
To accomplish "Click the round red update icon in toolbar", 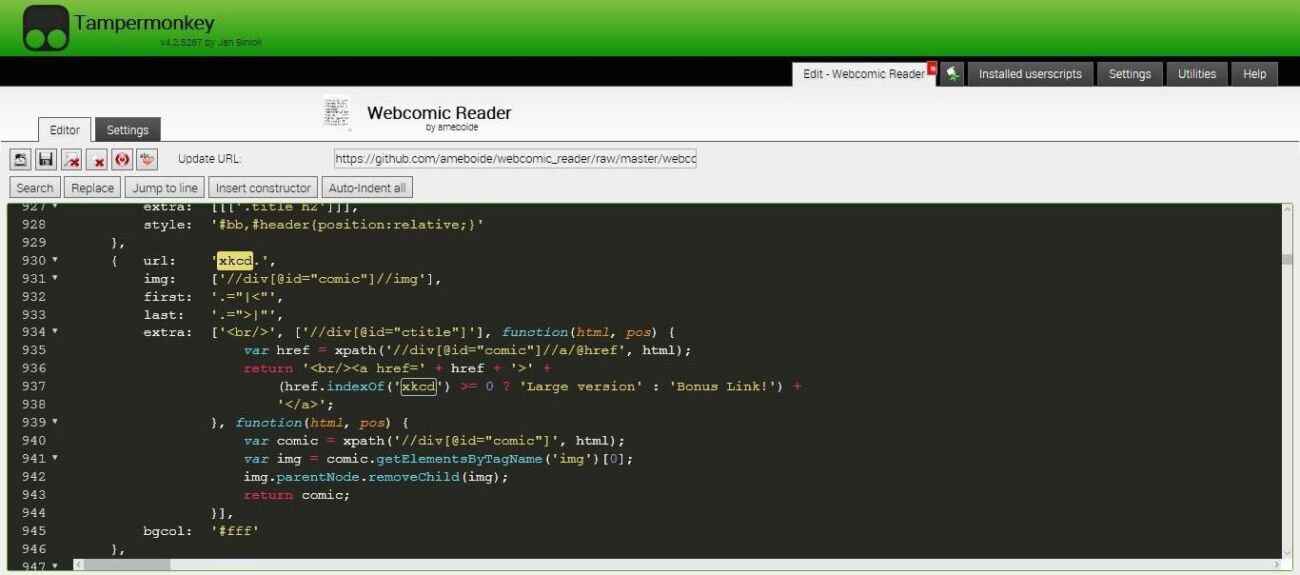I will 122,159.
